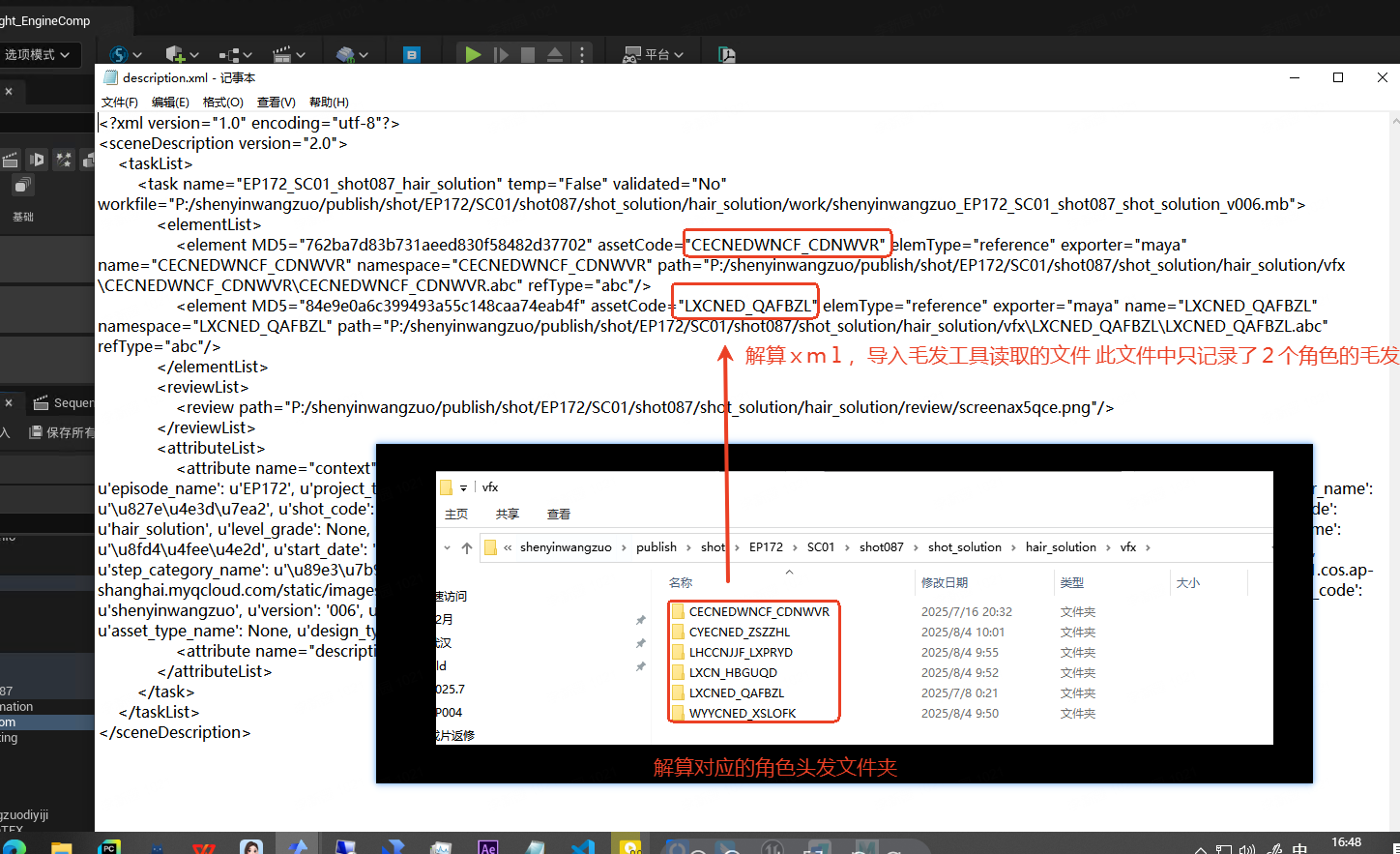Click the cinematics clapperboard toolbar icon
Viewport: 1400px width, 854px height.
point(287,55)
